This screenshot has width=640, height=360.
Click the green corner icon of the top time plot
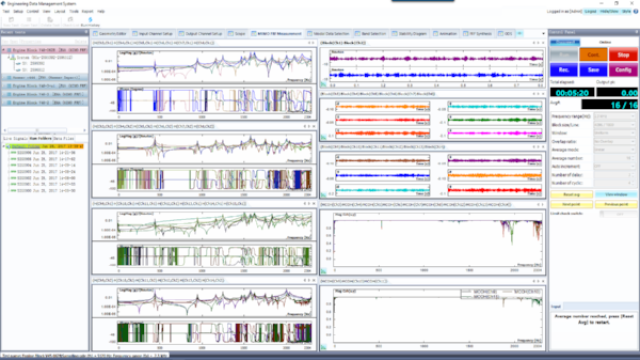click(324, 84)
